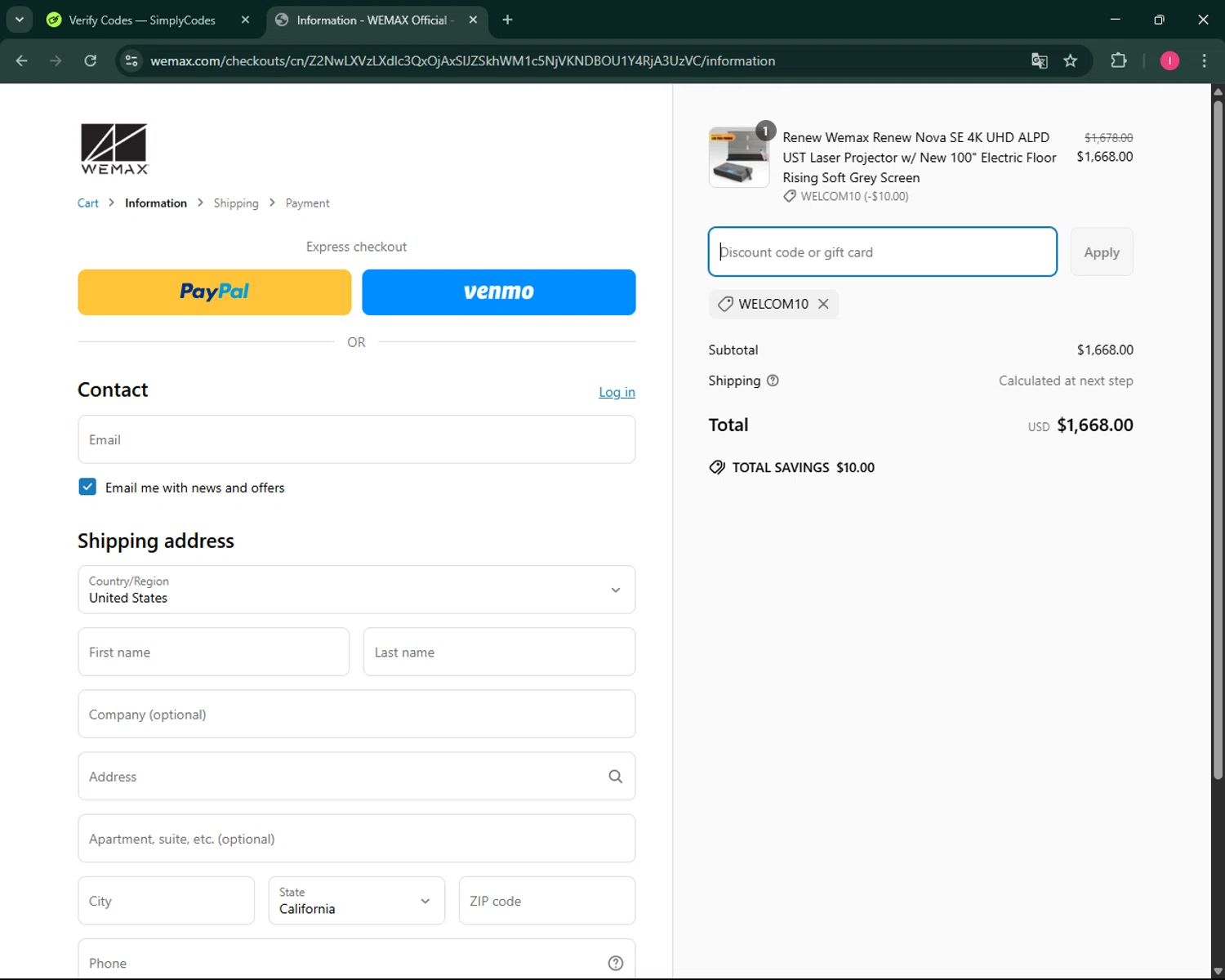Focus the Last name field
The width and height of the screenshot is (1225, 980).
(499, 652)
